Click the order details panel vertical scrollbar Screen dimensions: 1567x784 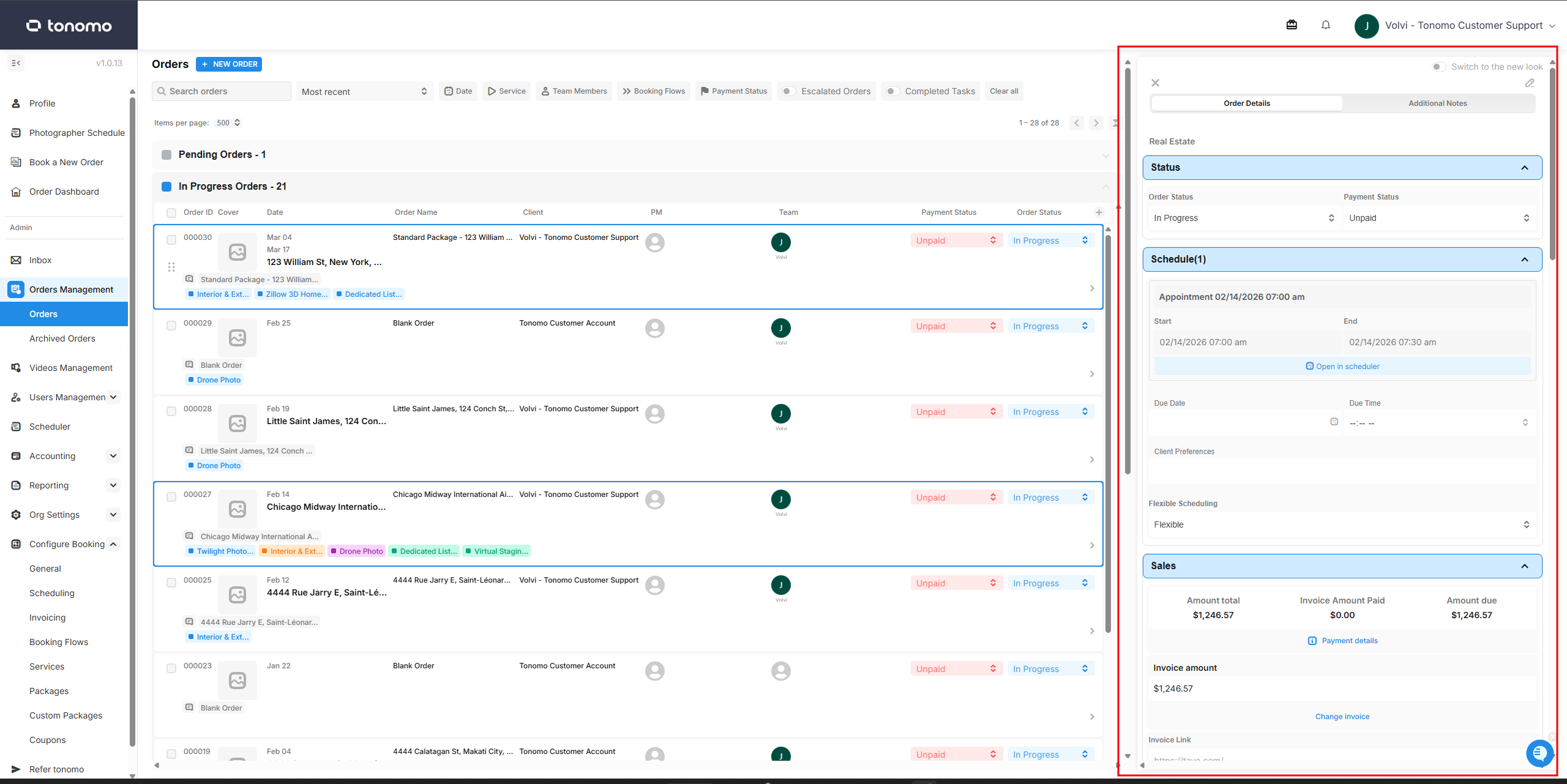click(1552, 164)
